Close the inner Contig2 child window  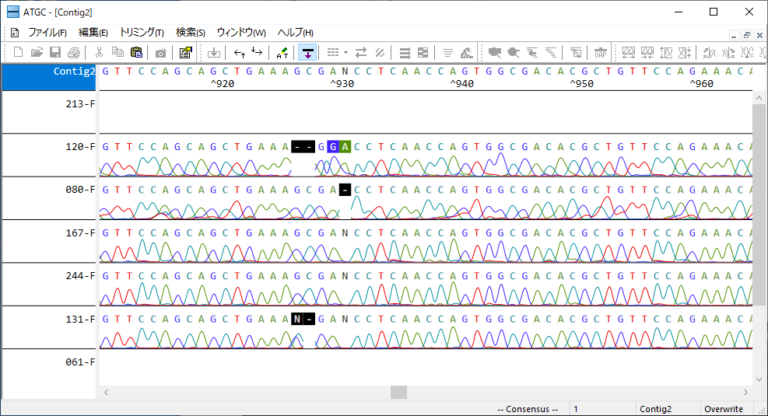pyautogui.click(x=759, y=35)
